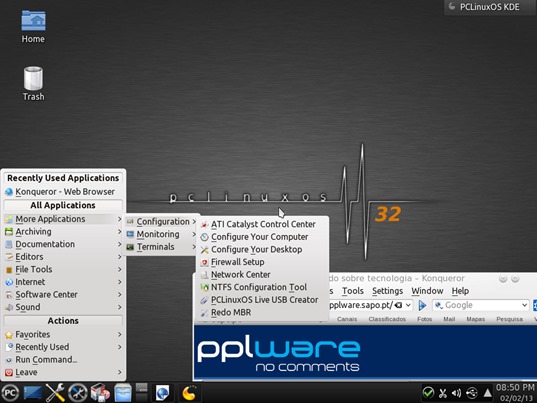Open the Configuration submenu
Image resolution: width=537 pixels, height=403 pixels.
point(161,222)
